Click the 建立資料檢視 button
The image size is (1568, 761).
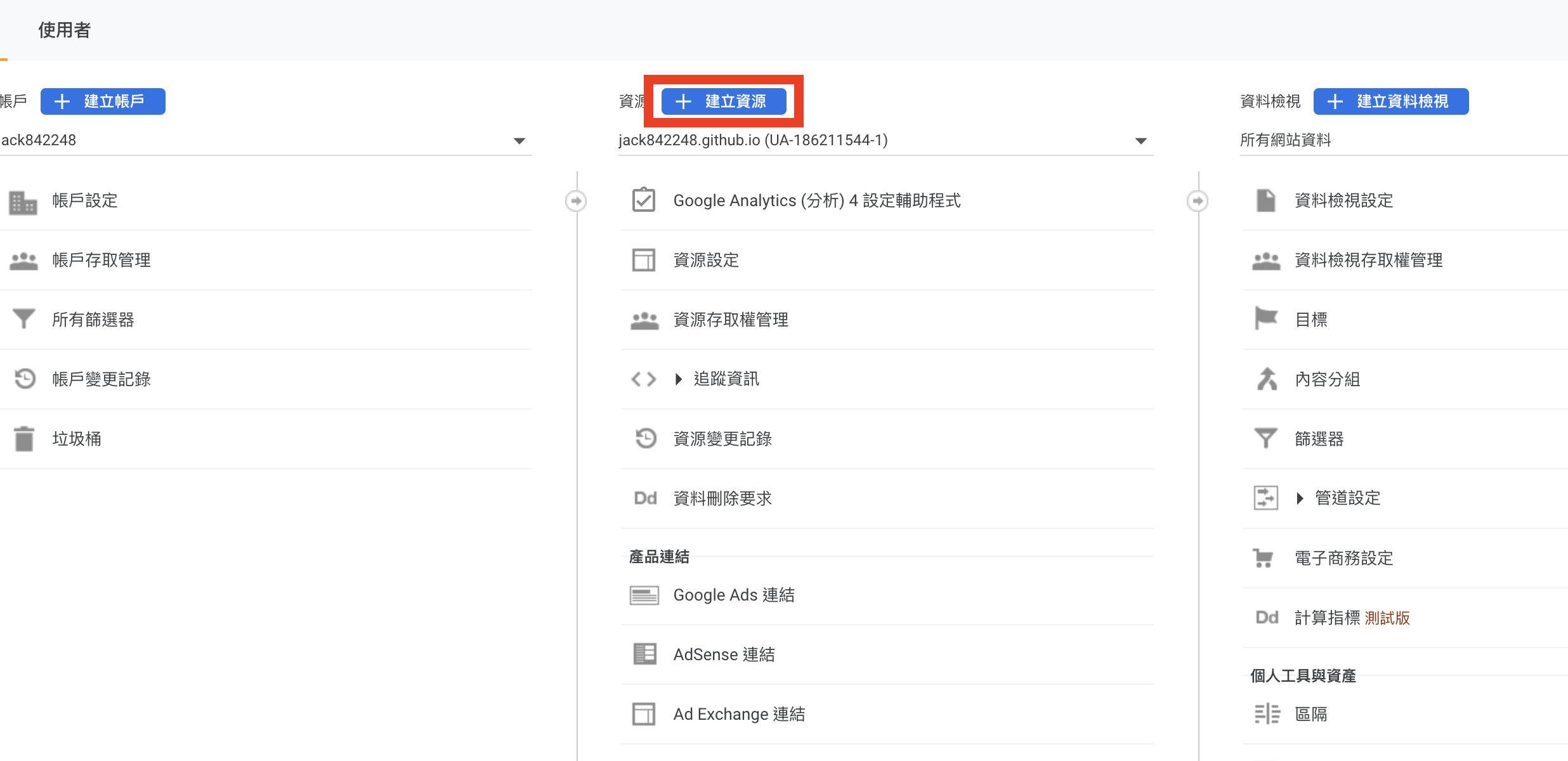click(1391, 101)
